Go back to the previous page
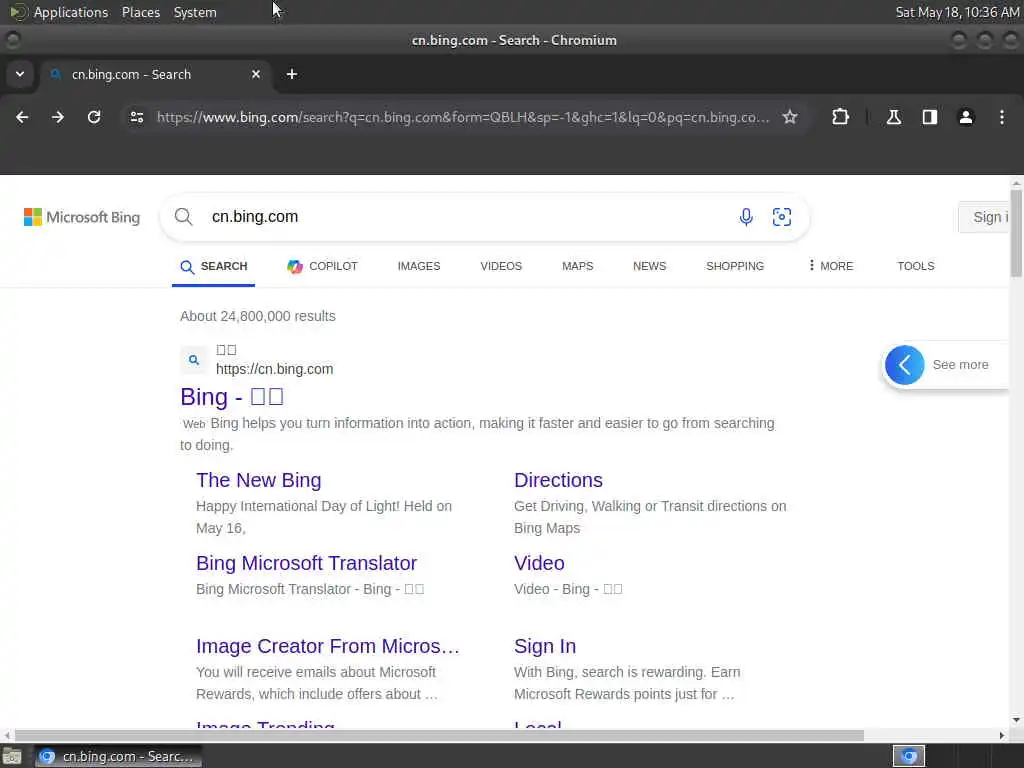 [x=22, y=117]
